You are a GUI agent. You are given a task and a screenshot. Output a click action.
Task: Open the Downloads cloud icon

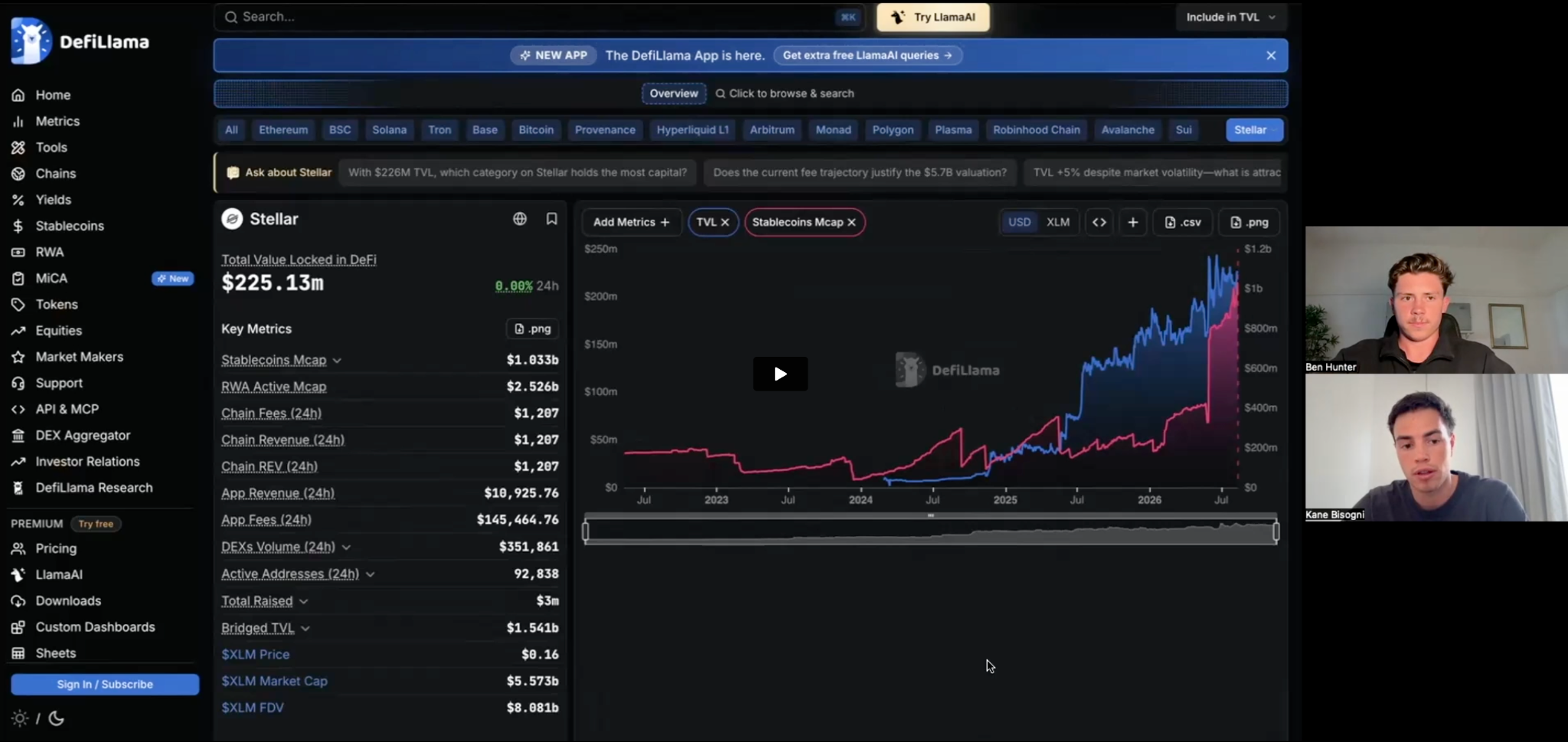(x=18, y=601)
